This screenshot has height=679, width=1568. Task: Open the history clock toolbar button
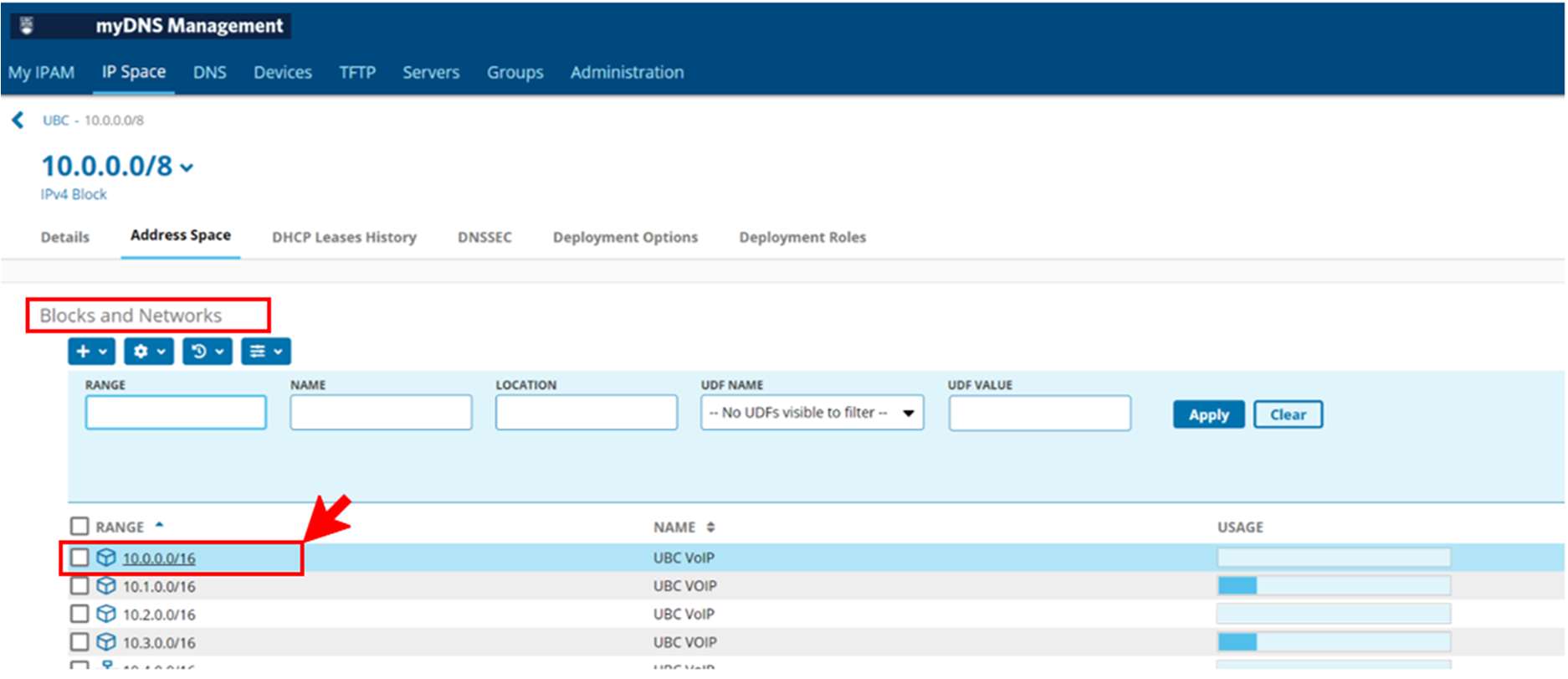click(207, 352)
